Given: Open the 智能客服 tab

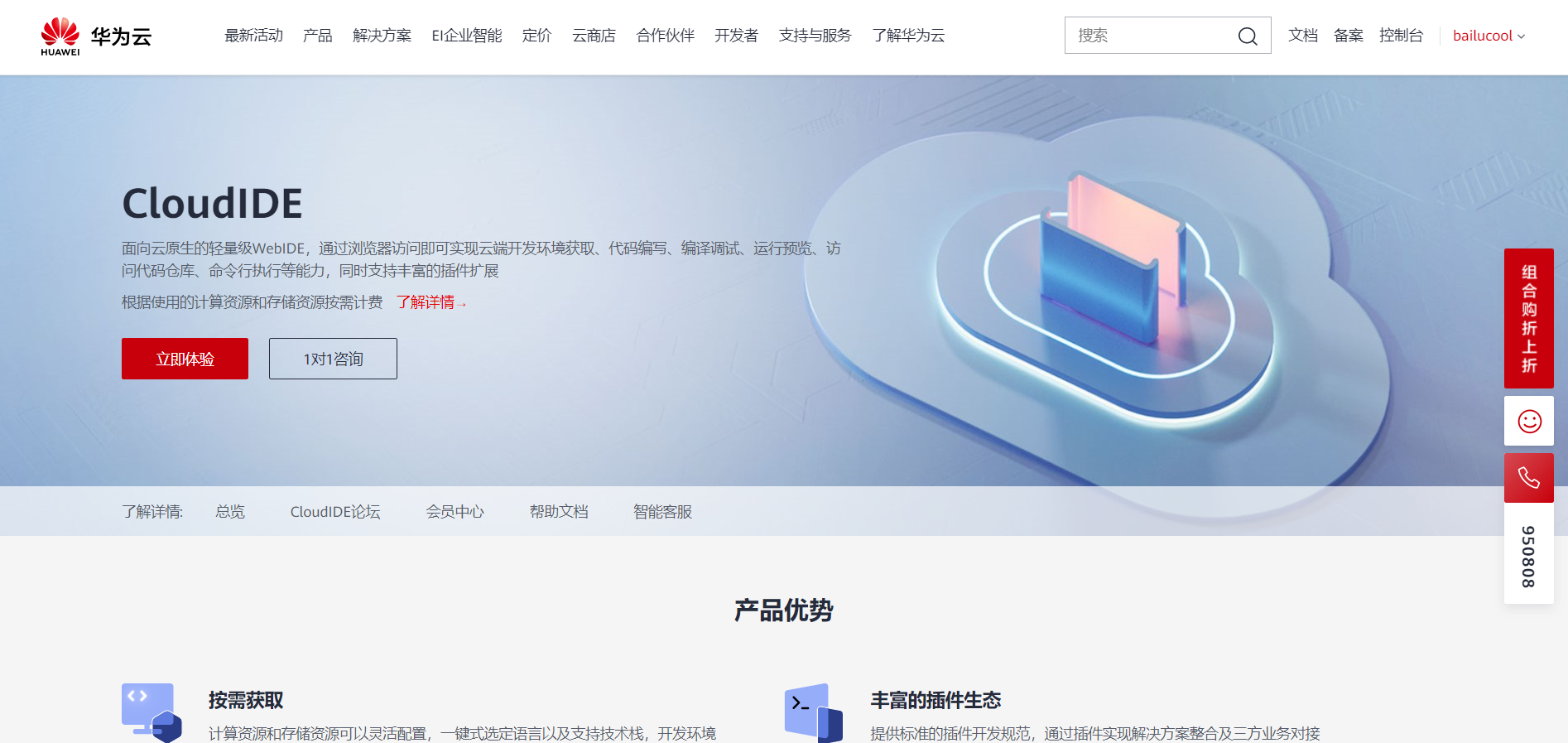Looking at the screenshot, I should click(x=662, y=512).
